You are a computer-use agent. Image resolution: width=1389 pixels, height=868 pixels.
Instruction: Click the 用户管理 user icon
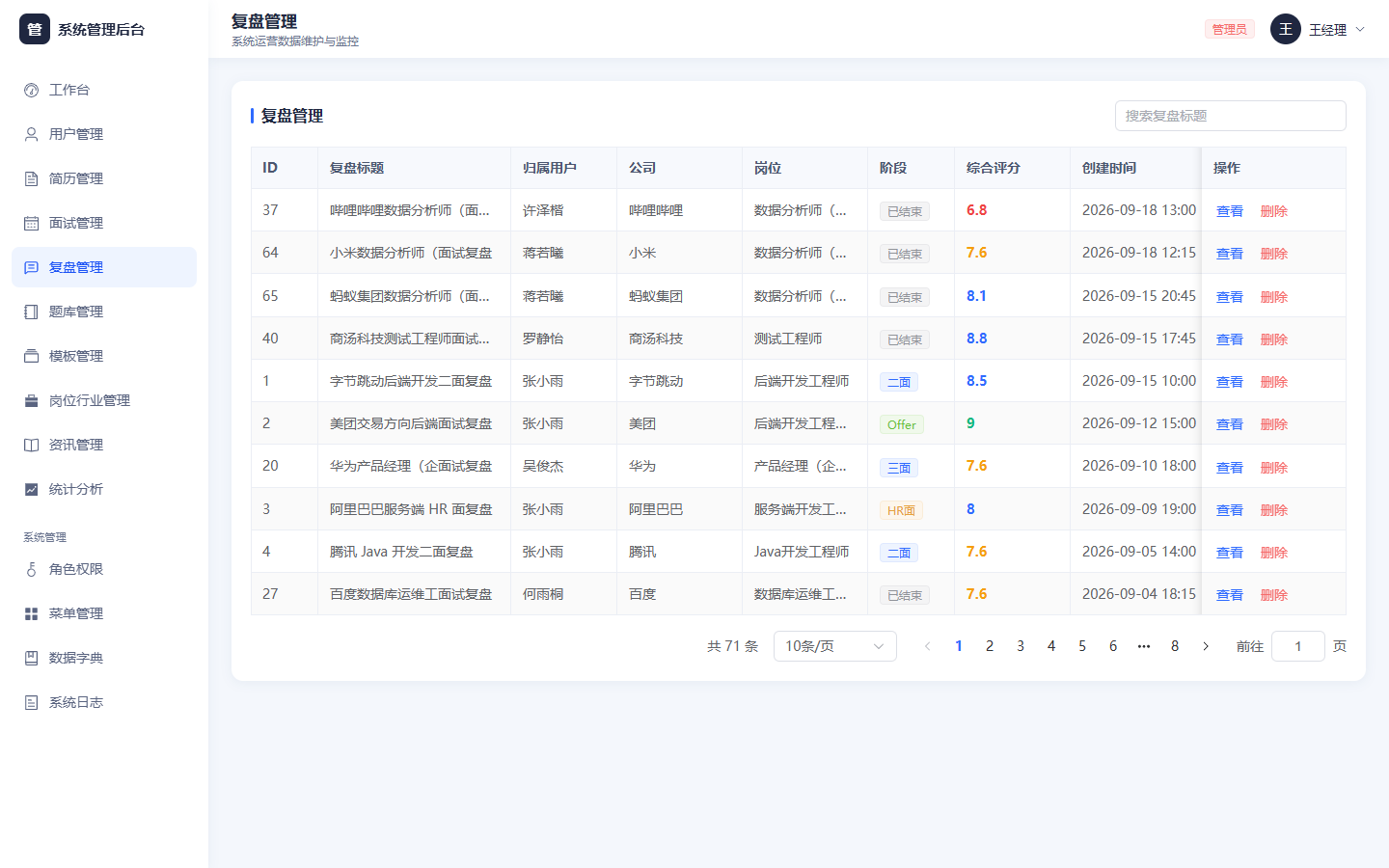[x=31, y=134]
